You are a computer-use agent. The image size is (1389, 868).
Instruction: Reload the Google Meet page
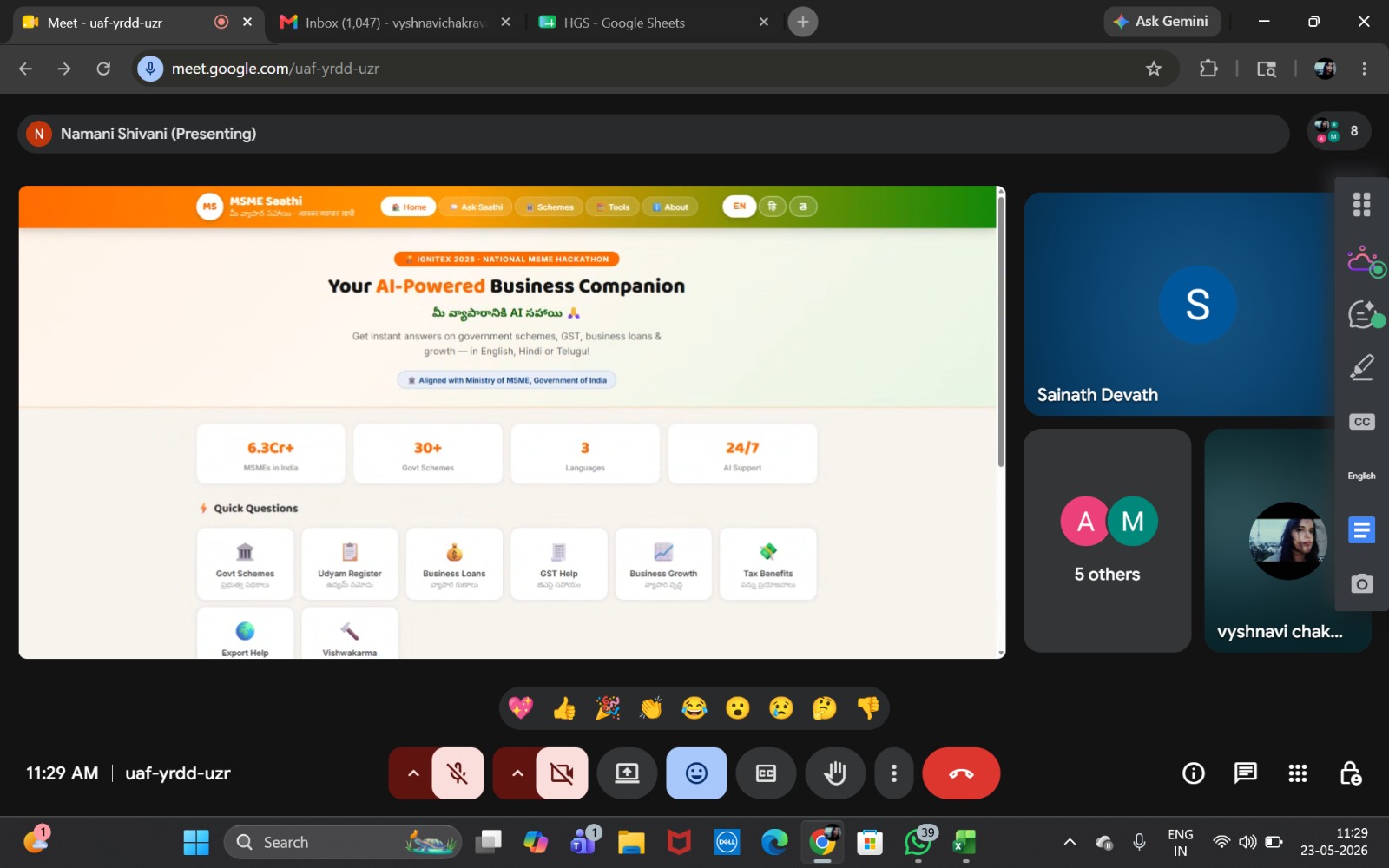click(x=103, y=69)
